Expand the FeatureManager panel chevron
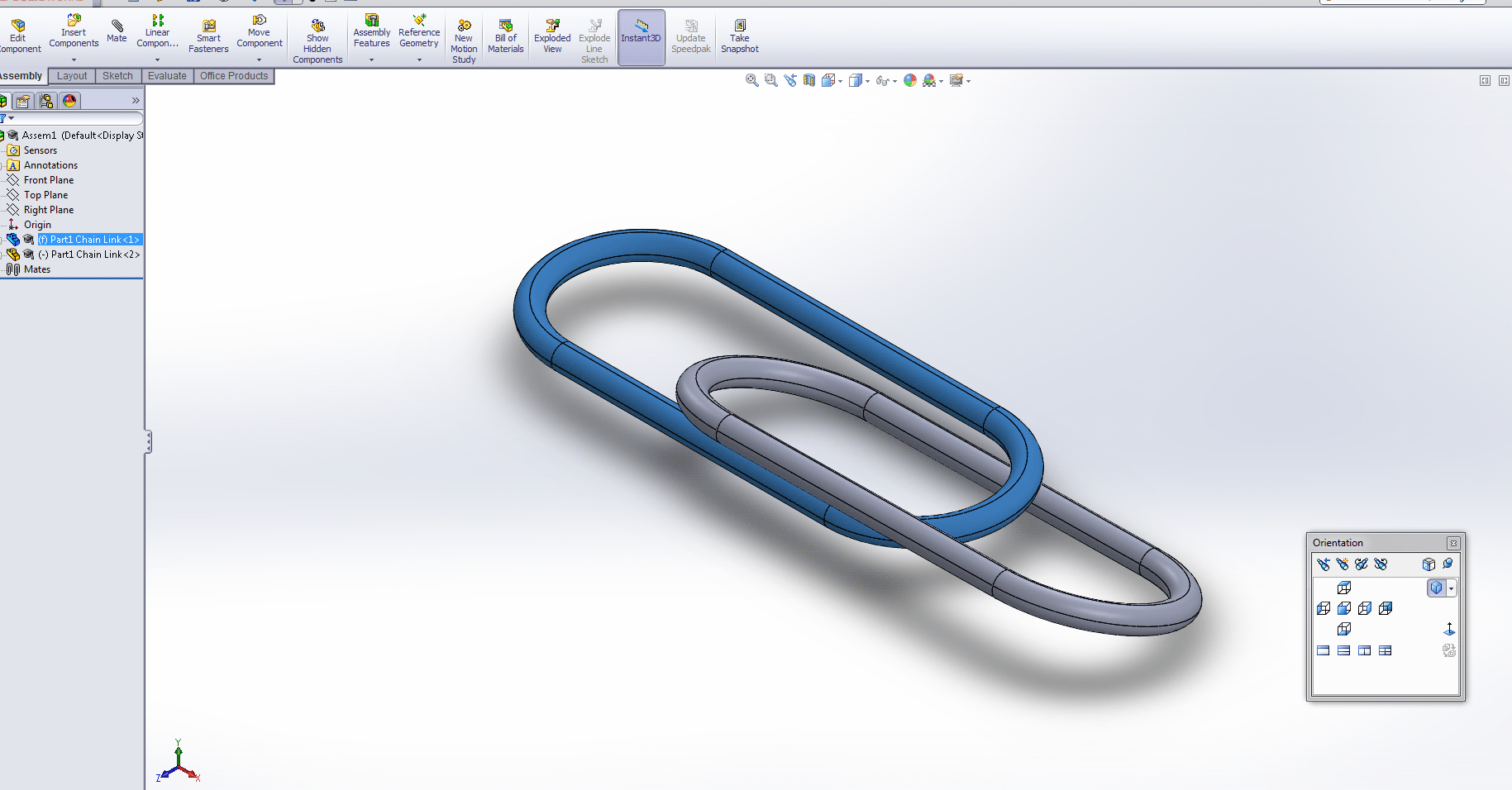The image size is (1512, 790). coord(136,101)
